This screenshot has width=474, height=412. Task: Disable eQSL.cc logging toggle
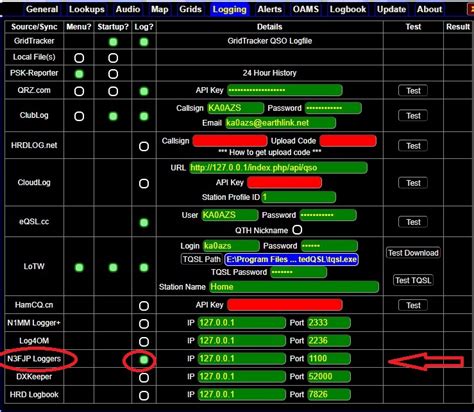pos(144,222)
